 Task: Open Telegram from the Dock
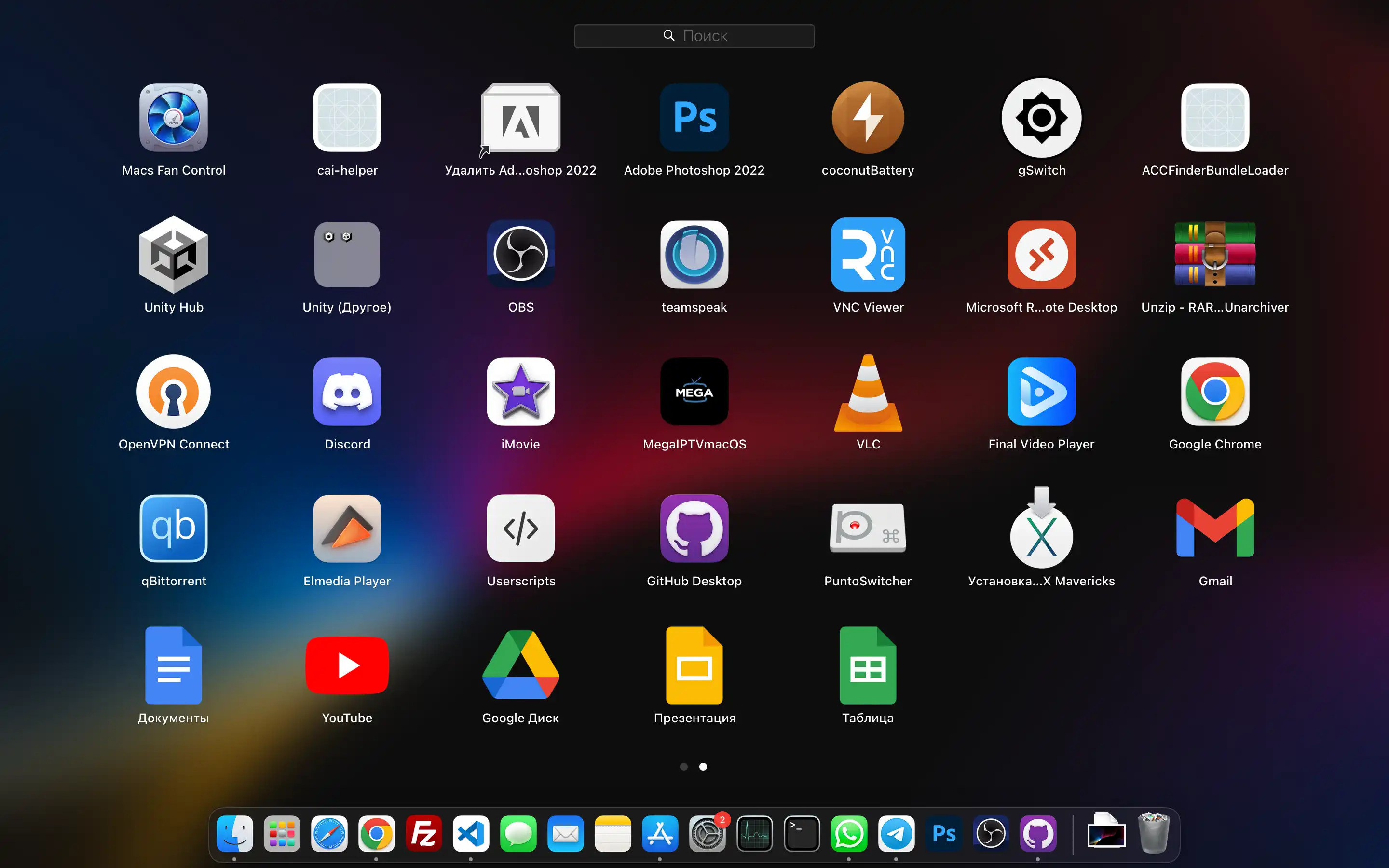tap(897, 834)
